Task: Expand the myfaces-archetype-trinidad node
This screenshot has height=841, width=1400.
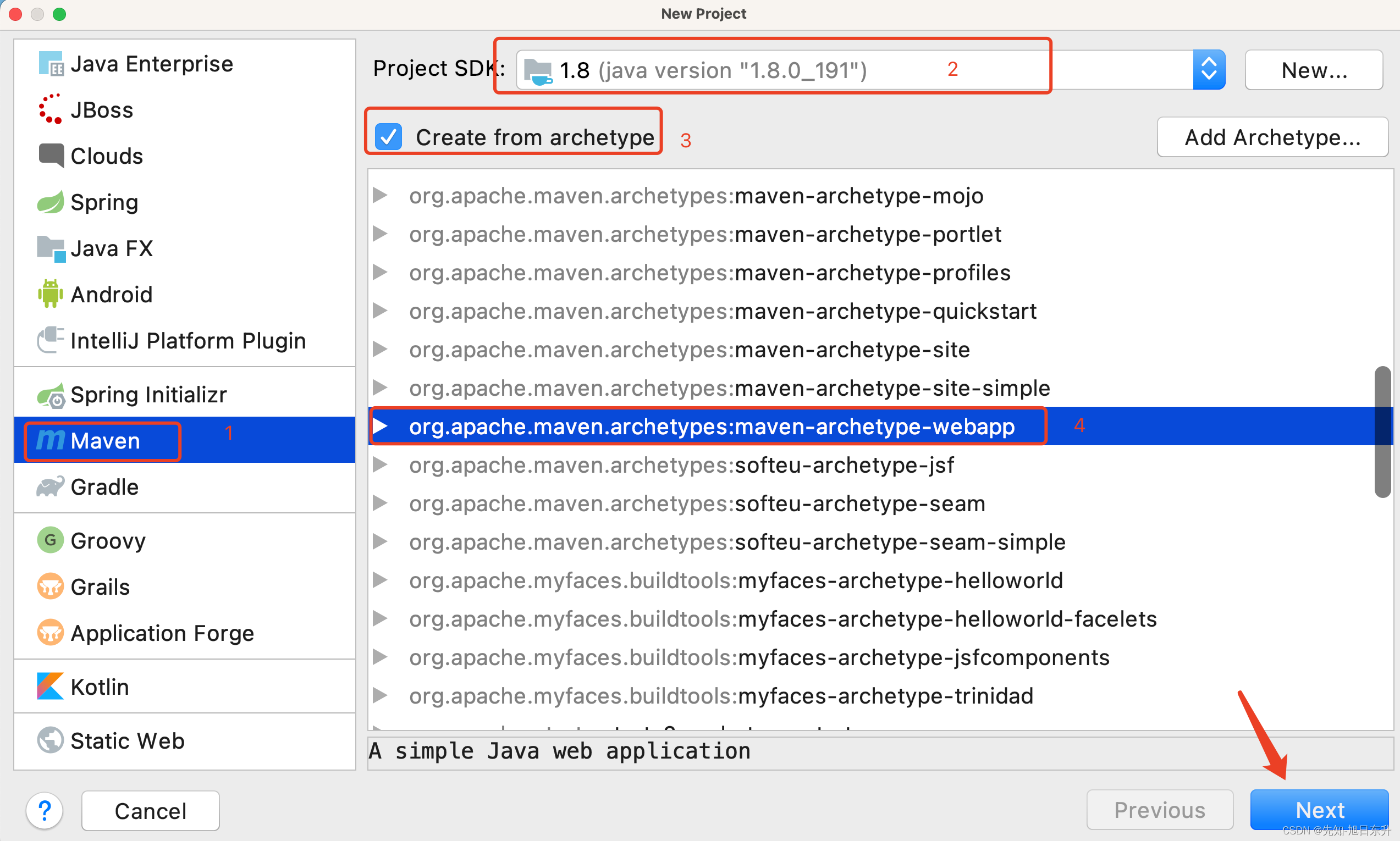Action: coord(381,695)
